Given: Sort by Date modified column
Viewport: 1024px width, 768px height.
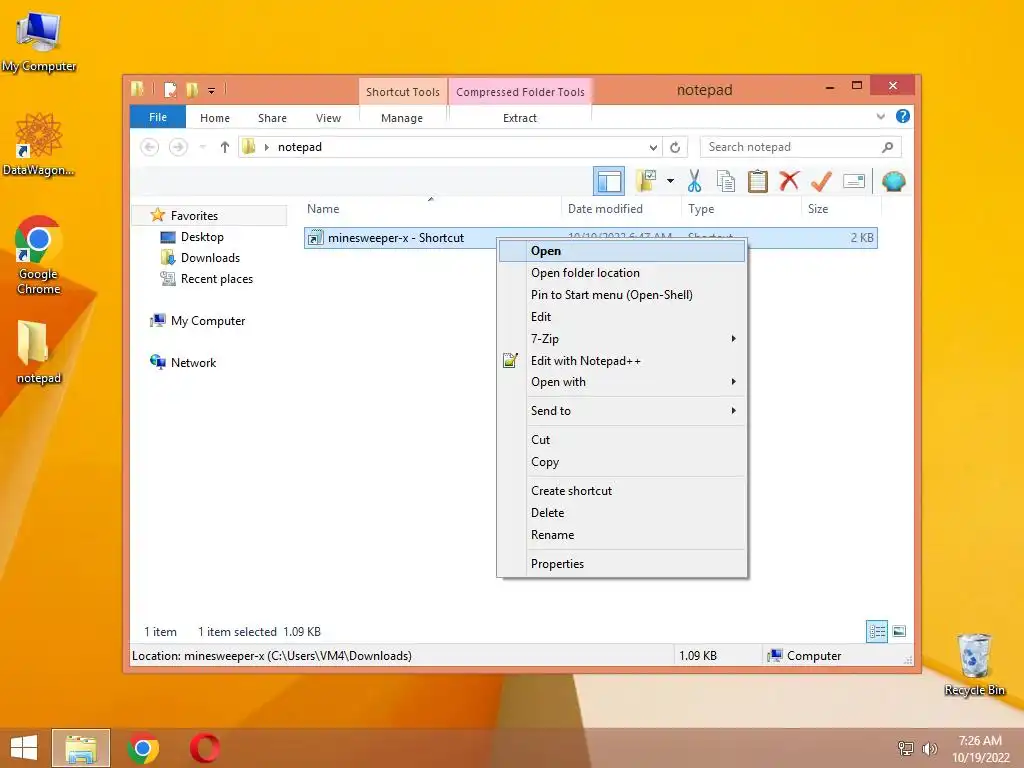Looking at the screenshot, I should [620, 209].
